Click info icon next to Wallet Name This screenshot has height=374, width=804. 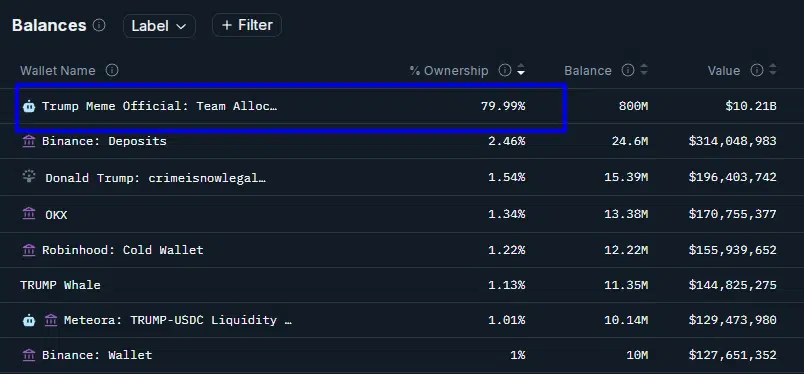click(112, 70)
